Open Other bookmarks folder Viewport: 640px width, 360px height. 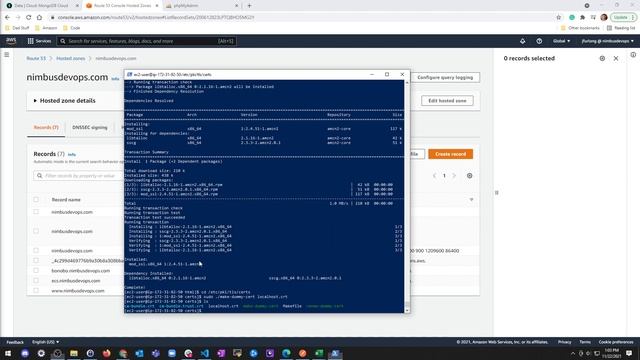(580, 28)
